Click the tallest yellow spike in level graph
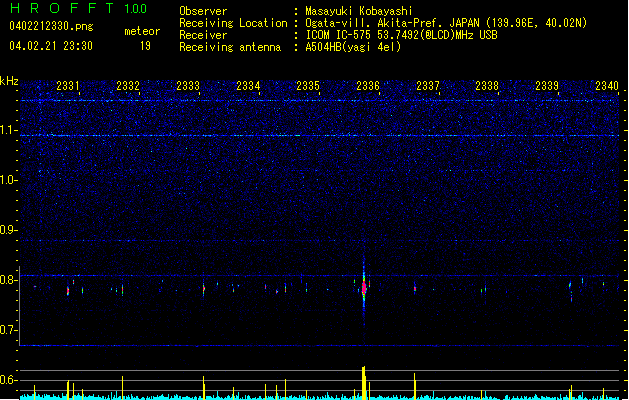629x400 pixels. pyautogui.click(x=363, y=382)
